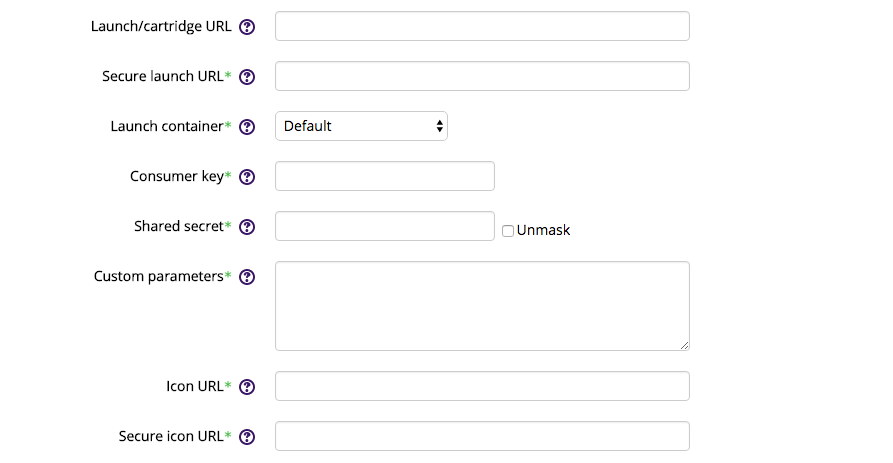Open help for Icon URL
The height and width of the screenshot is (463, 893).
pos(247,387)
